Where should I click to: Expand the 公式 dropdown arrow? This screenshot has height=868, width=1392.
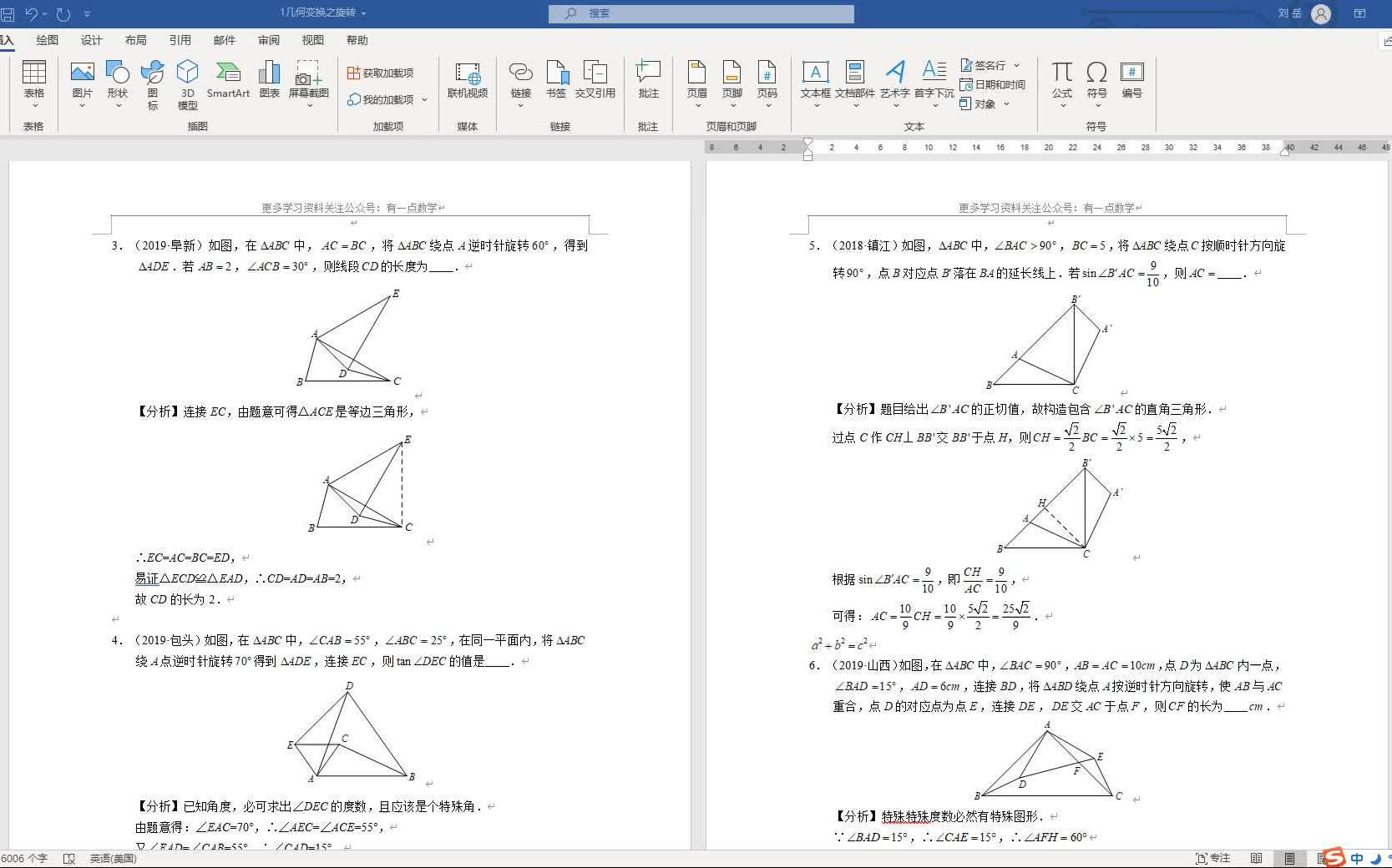coord(1062,106)
